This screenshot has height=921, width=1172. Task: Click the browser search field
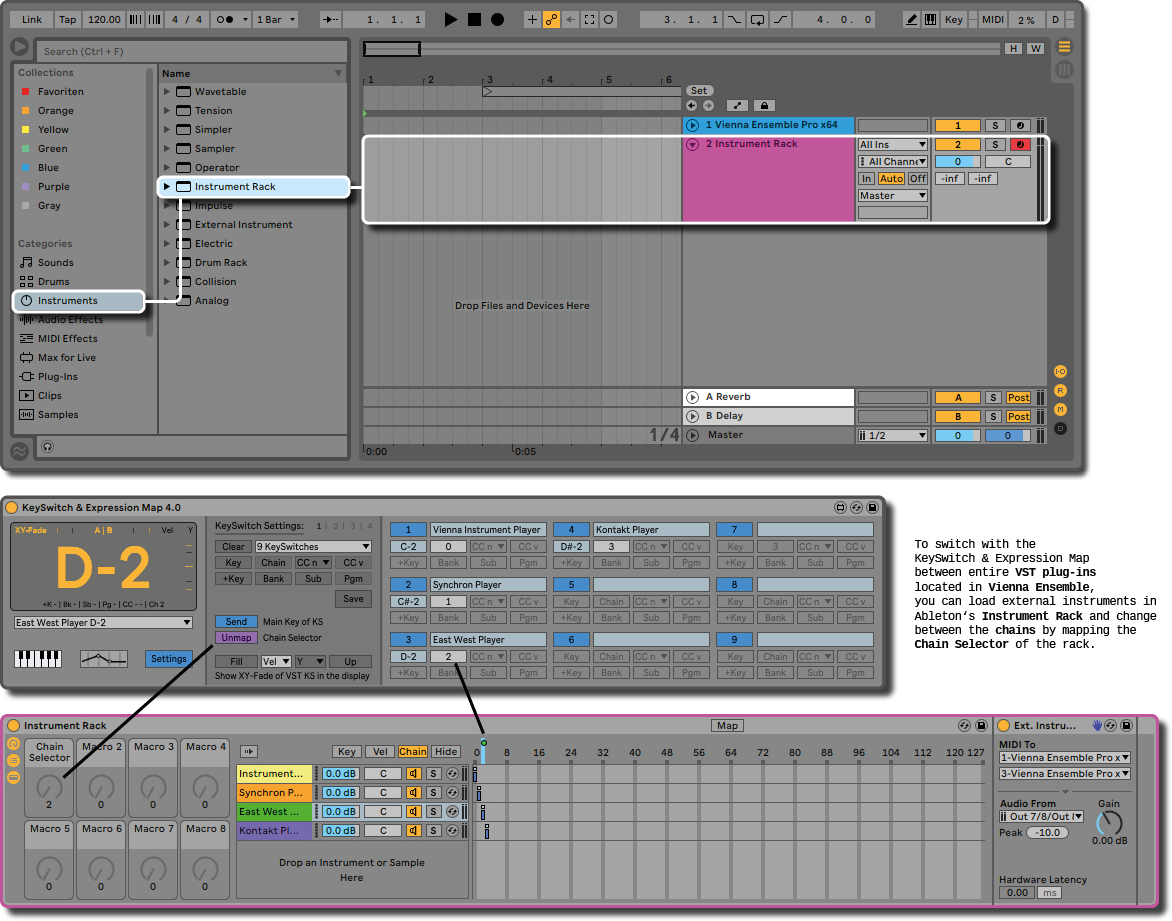(192, 51)
